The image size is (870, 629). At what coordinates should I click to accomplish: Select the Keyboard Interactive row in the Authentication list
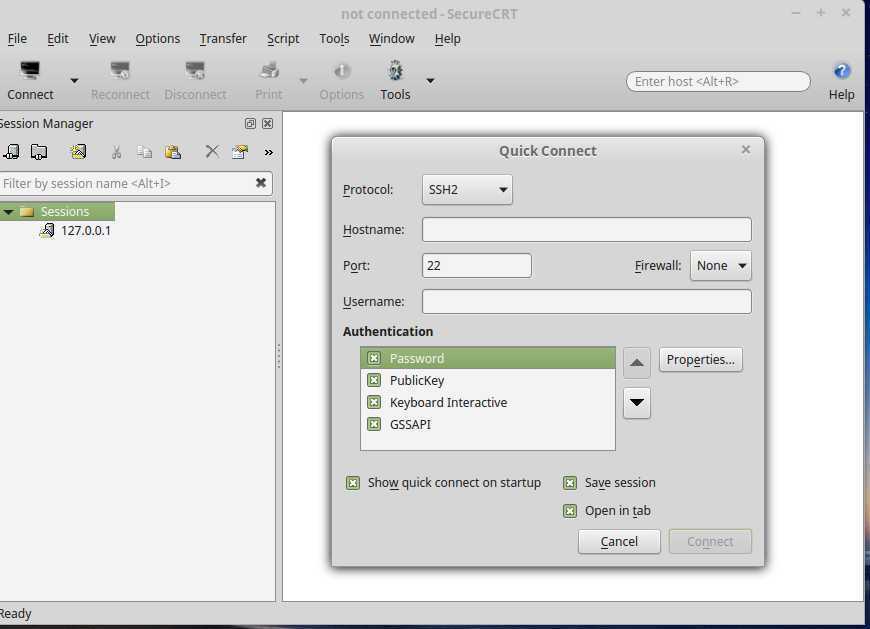(x=488, y=403)
